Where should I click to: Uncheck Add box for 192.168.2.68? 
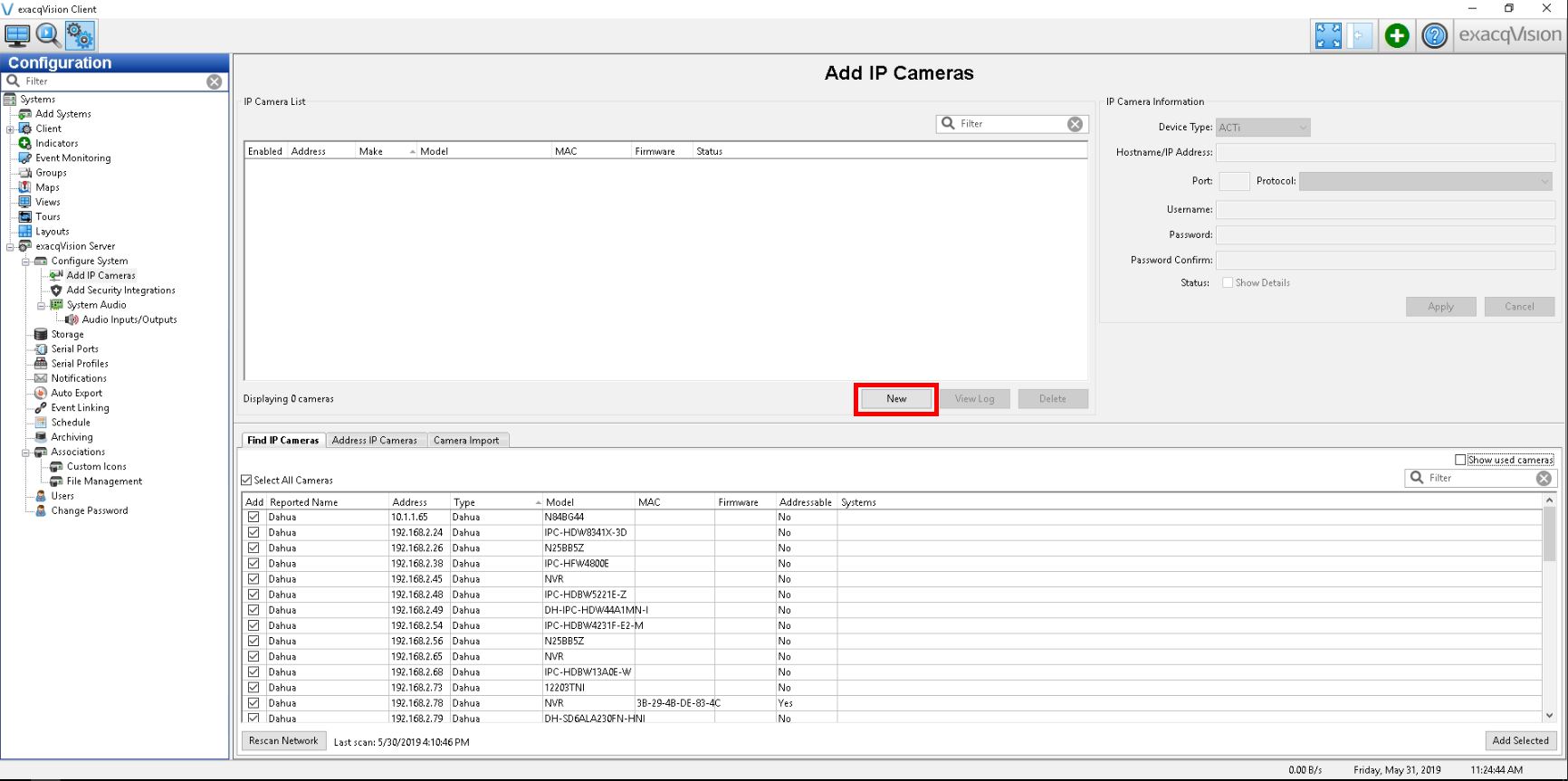pos(253,672)
